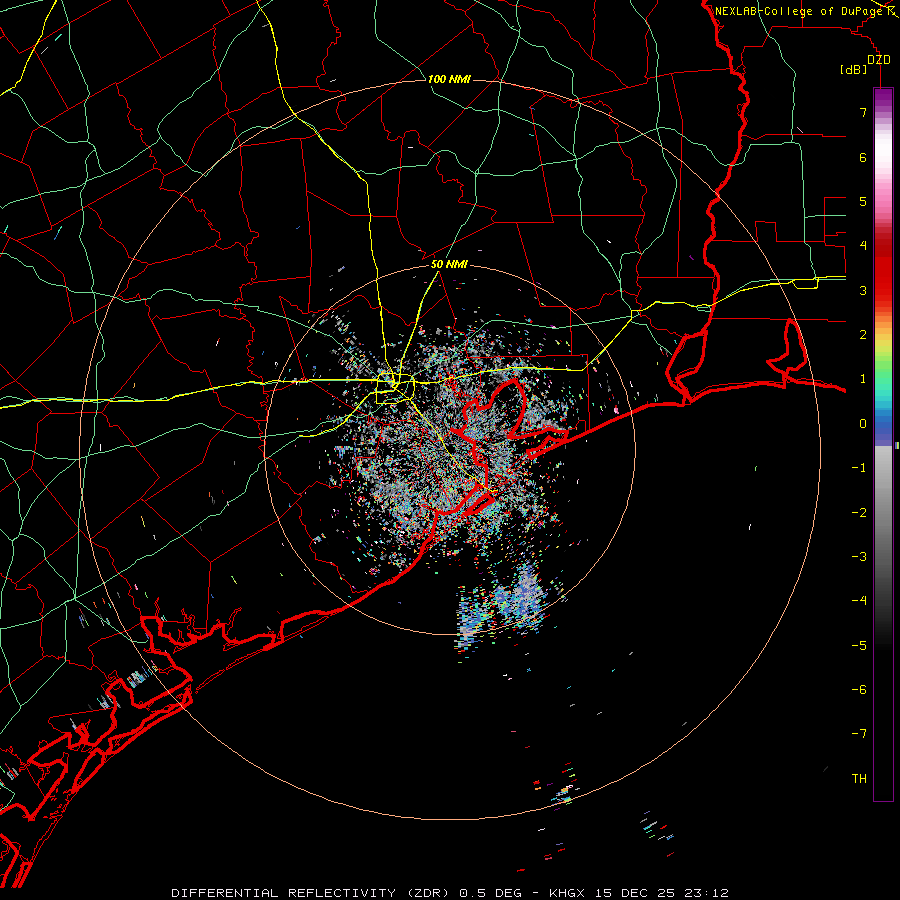Screen dimensions: 900x900
Task: Click the 50 NMI range ring label
Action: (449, 264)
